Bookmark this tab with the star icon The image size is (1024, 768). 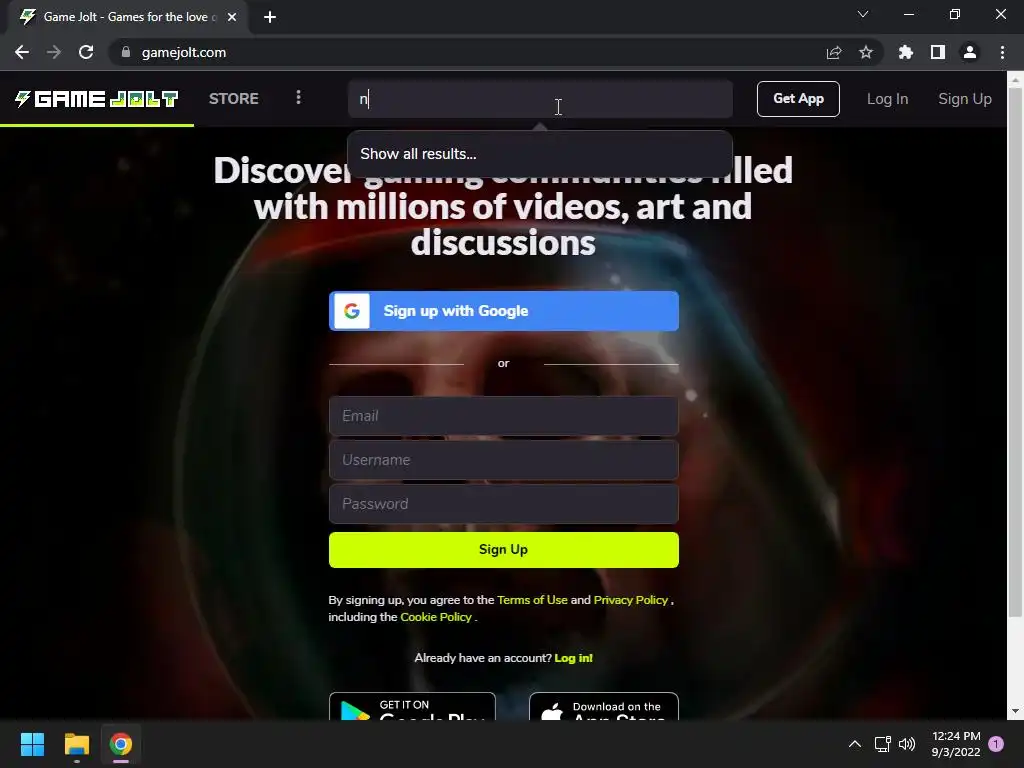click(865, 52)
